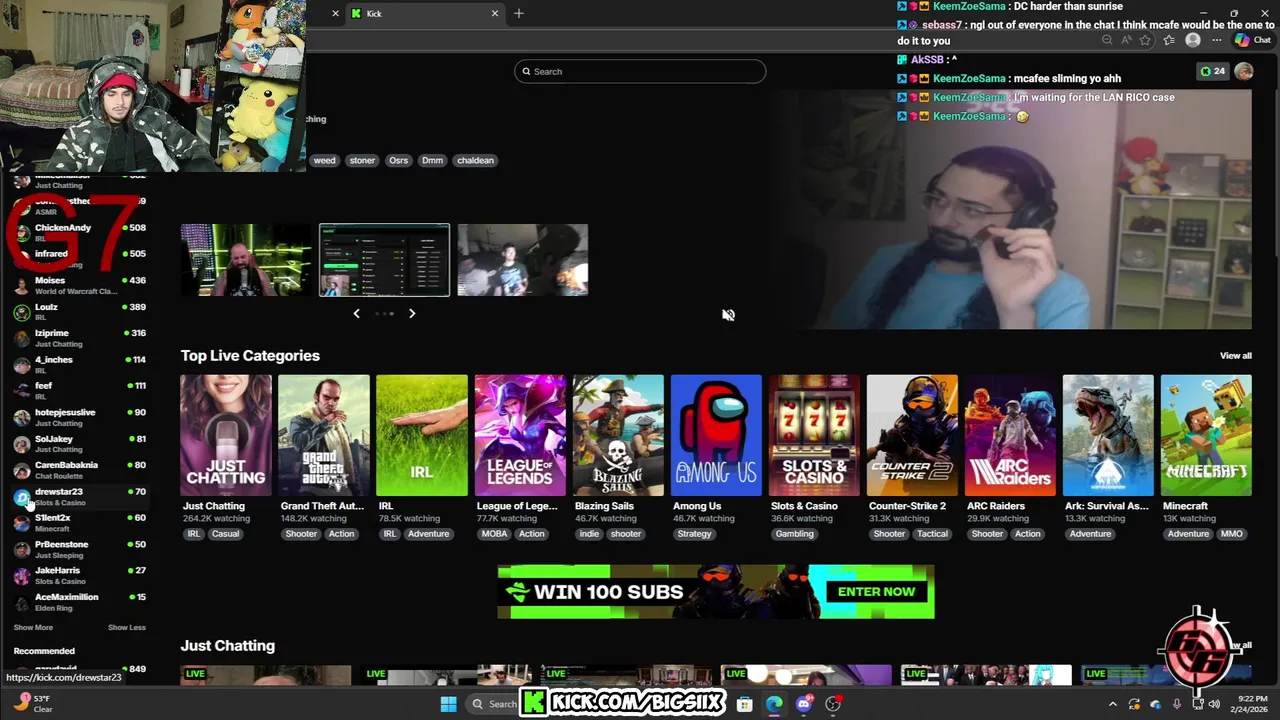The height and width of the screenshot is (720, 1280).
Task: Open Microsoft Edge from taskbar
Action: click(x=774, y=704)
